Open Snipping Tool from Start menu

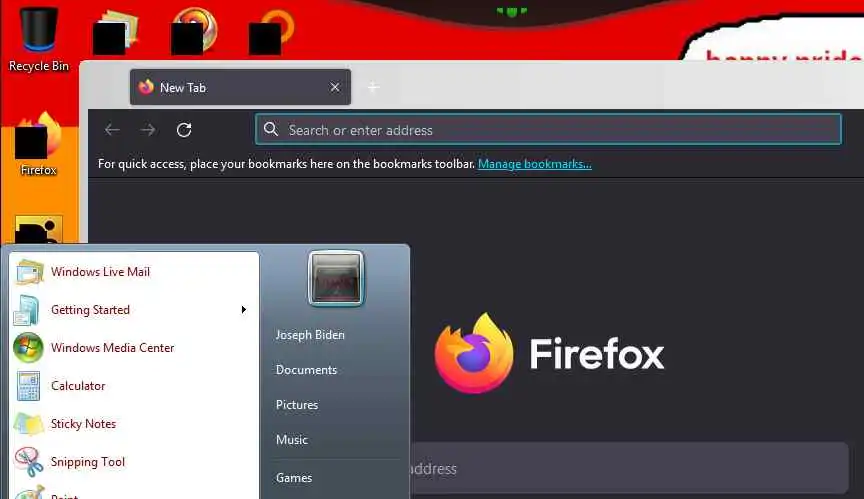click(x=134, y=462)
